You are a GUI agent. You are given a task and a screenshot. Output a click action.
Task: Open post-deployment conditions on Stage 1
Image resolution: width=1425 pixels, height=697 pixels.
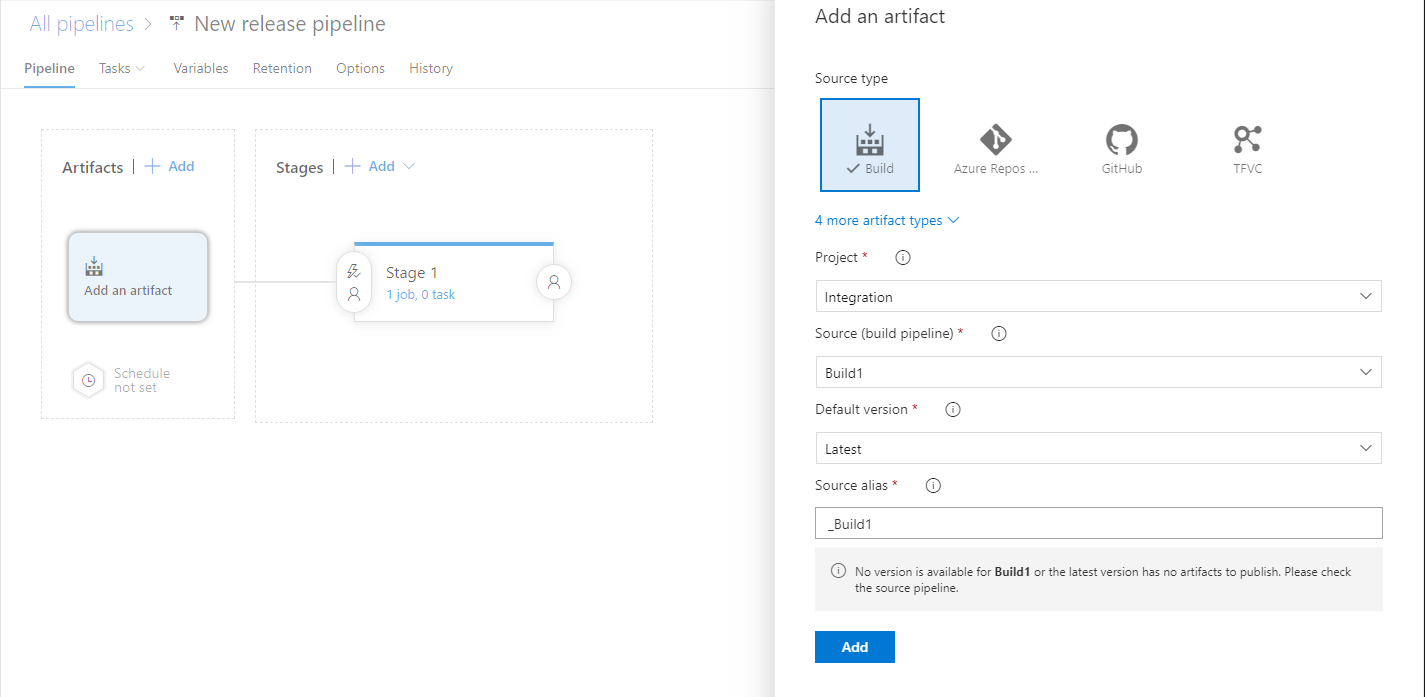click(553, 281)
